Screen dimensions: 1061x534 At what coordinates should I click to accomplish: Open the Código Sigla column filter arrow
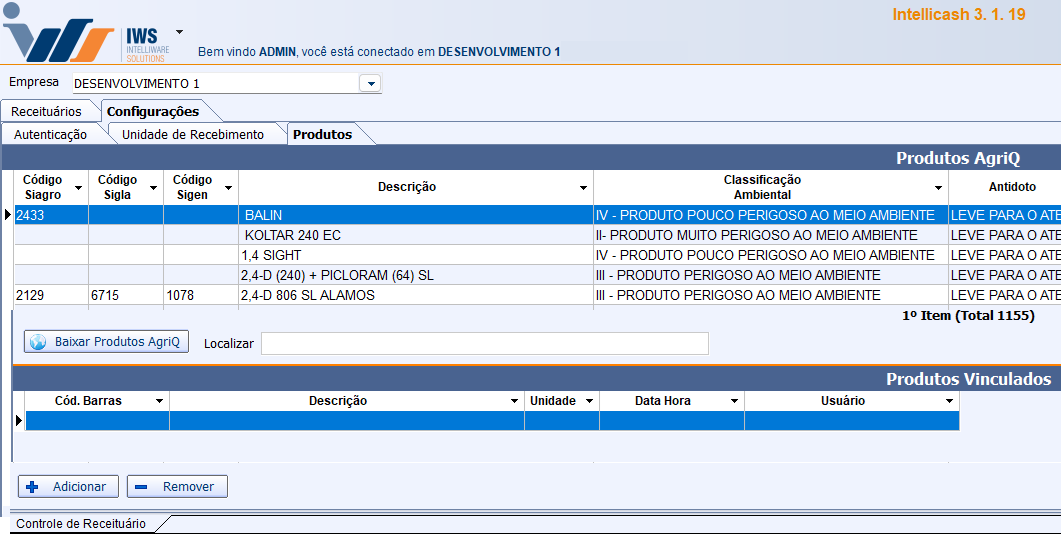click(x=153, y=188)
